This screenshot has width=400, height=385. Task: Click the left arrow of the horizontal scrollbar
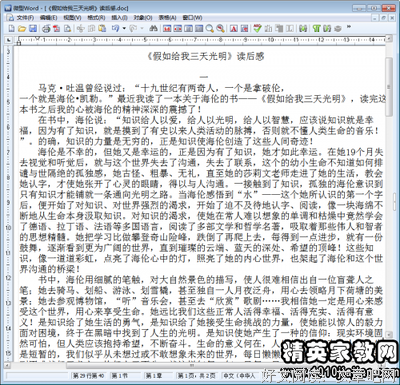click(8, 366)
